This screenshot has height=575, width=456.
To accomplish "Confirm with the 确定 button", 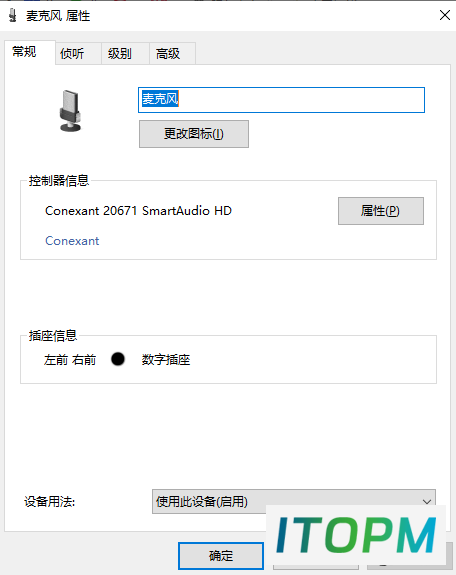I will point(221,556).
